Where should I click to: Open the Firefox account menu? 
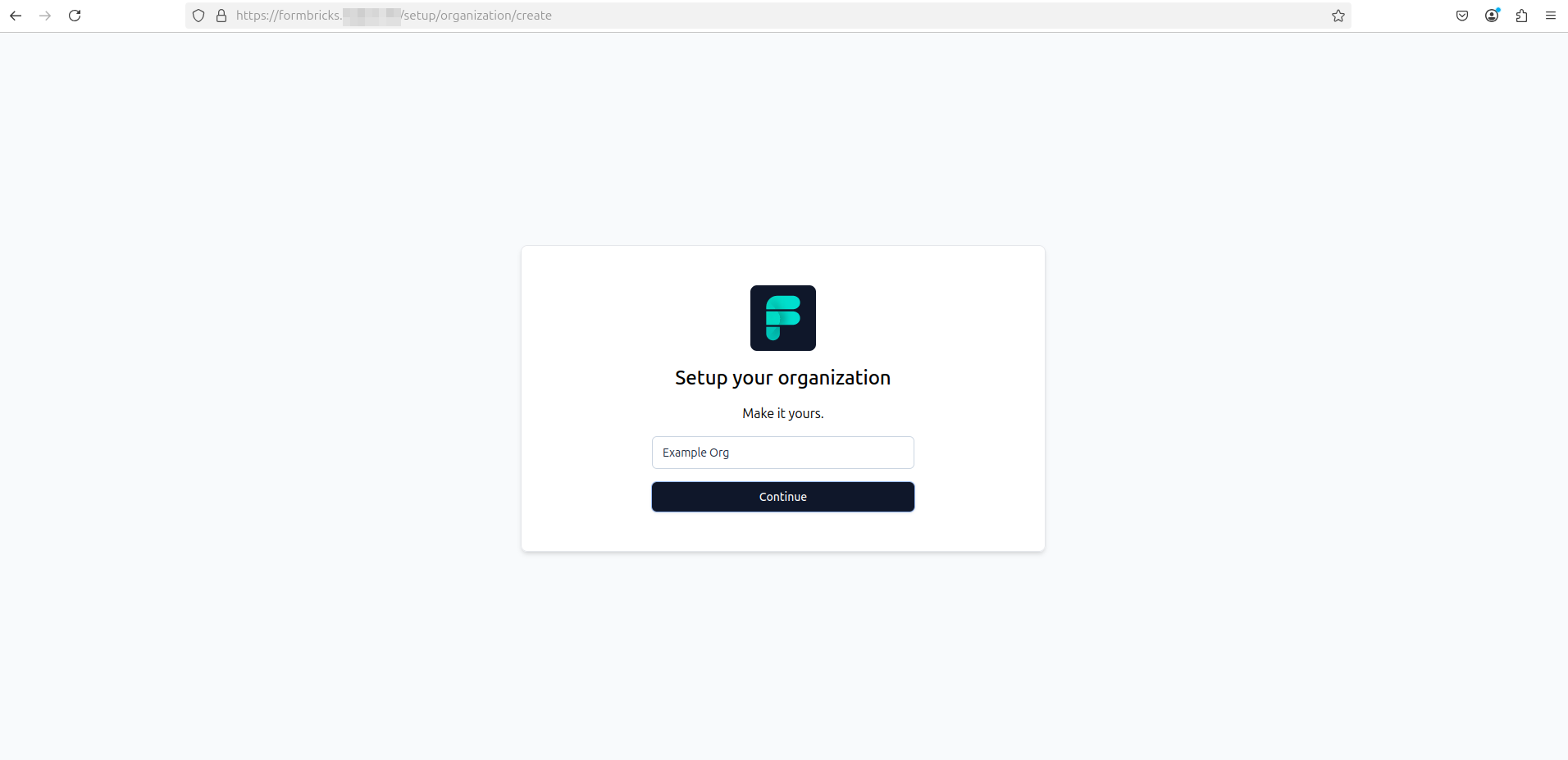tap(1492, 16)
